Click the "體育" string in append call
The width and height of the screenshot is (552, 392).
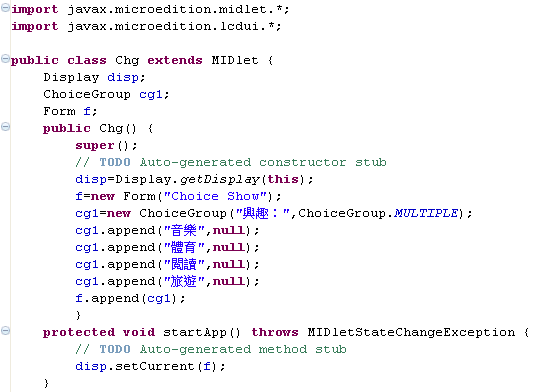(184, 247)
